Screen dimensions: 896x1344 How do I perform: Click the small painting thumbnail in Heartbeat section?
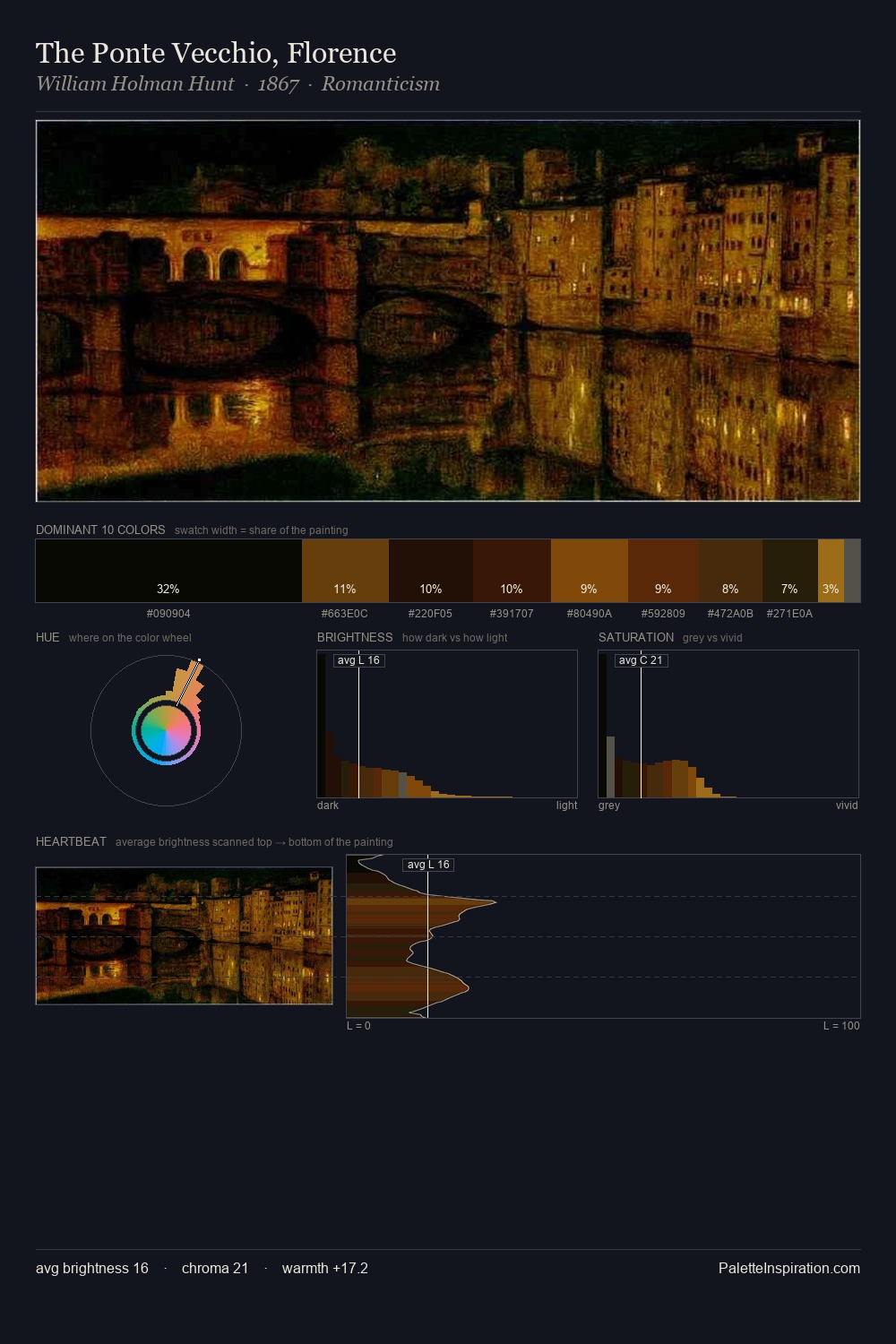coord(184,935)
